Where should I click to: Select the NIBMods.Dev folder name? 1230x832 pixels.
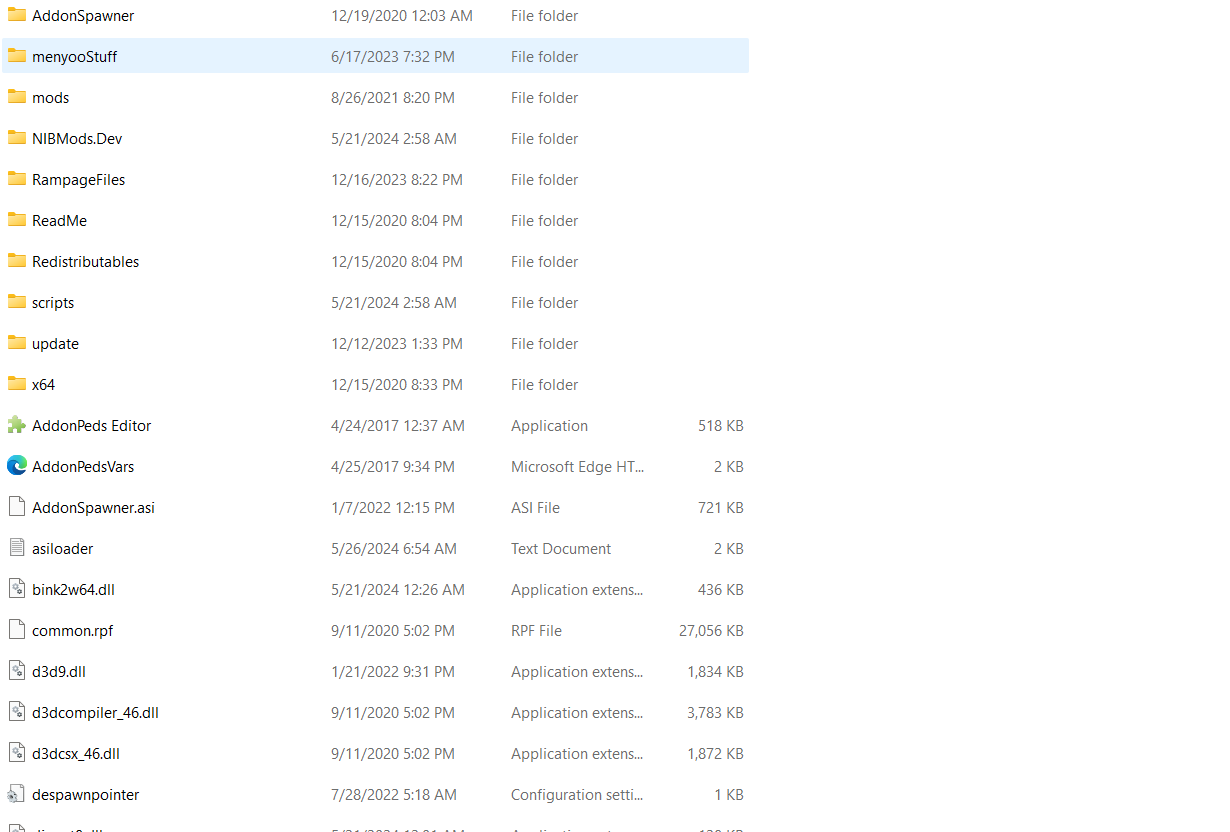(x=77, y=139)
